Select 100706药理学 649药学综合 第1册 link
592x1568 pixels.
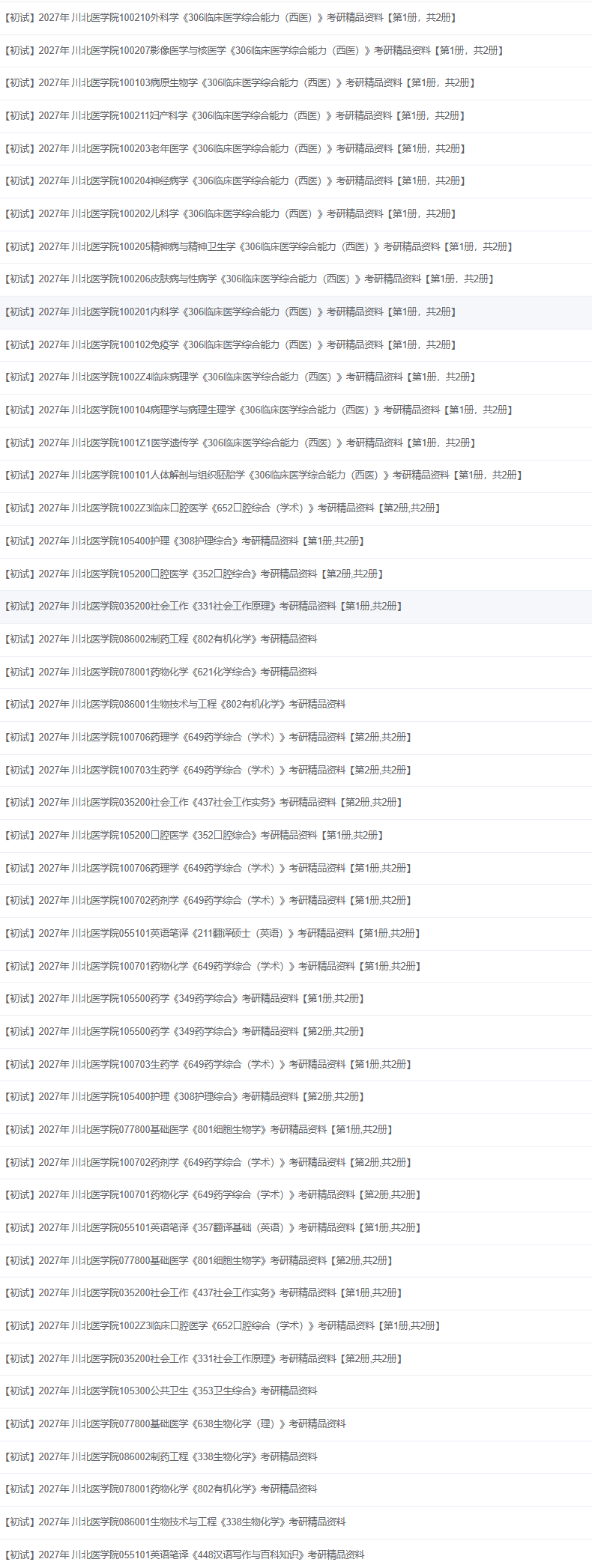pos(208,868)
